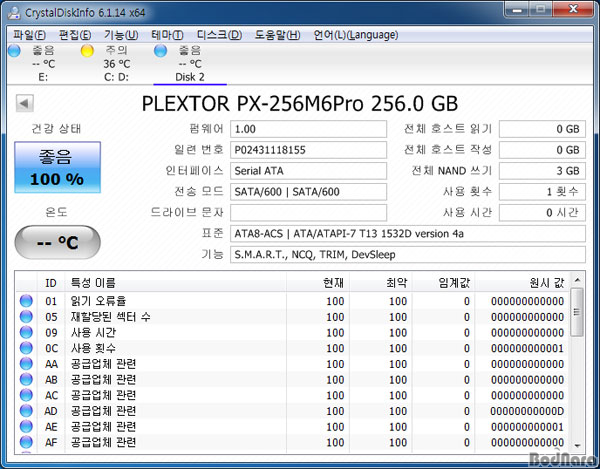Select the 재할당된 섹터 수 attribute row text
The height and width of the screenshot is (469, 600).
(x=110, y=317)
